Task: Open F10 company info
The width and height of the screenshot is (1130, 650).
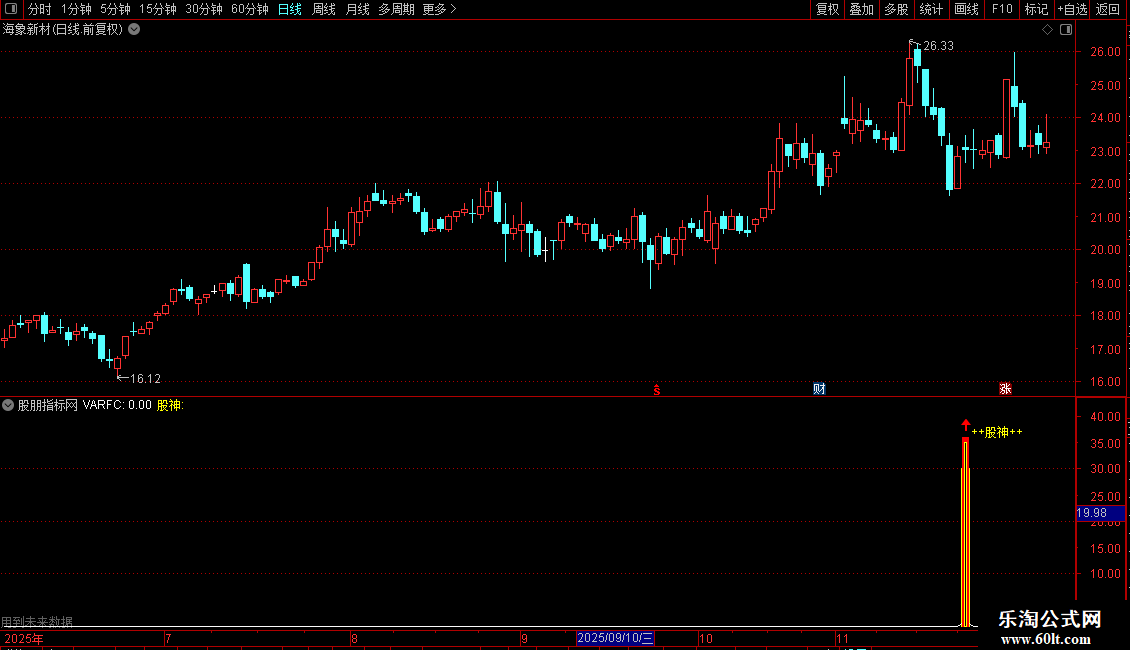Action: click(1002, 9)
